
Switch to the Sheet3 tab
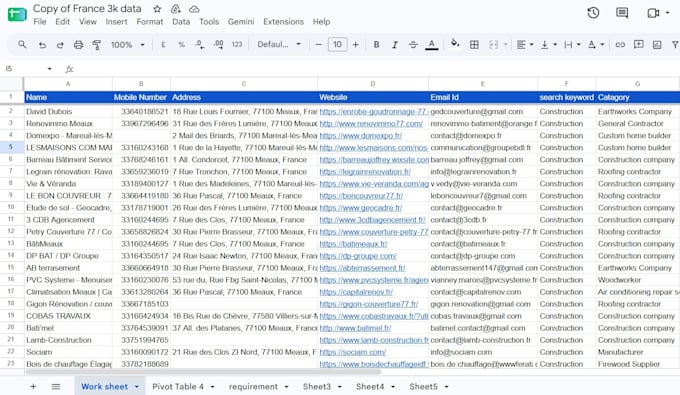317,386
